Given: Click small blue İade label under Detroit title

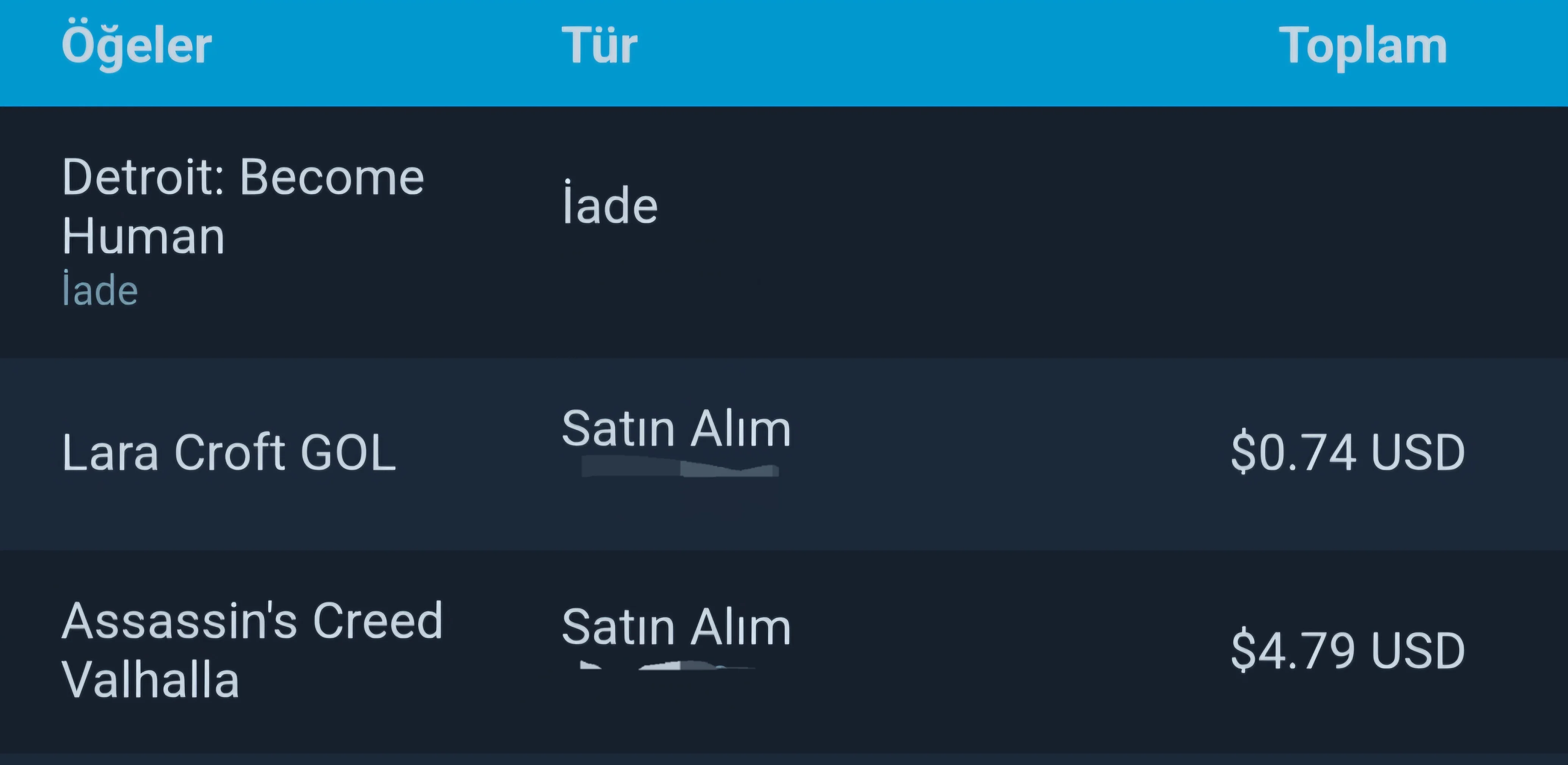Looking at the screenshot, I should [x=100, y=291].
